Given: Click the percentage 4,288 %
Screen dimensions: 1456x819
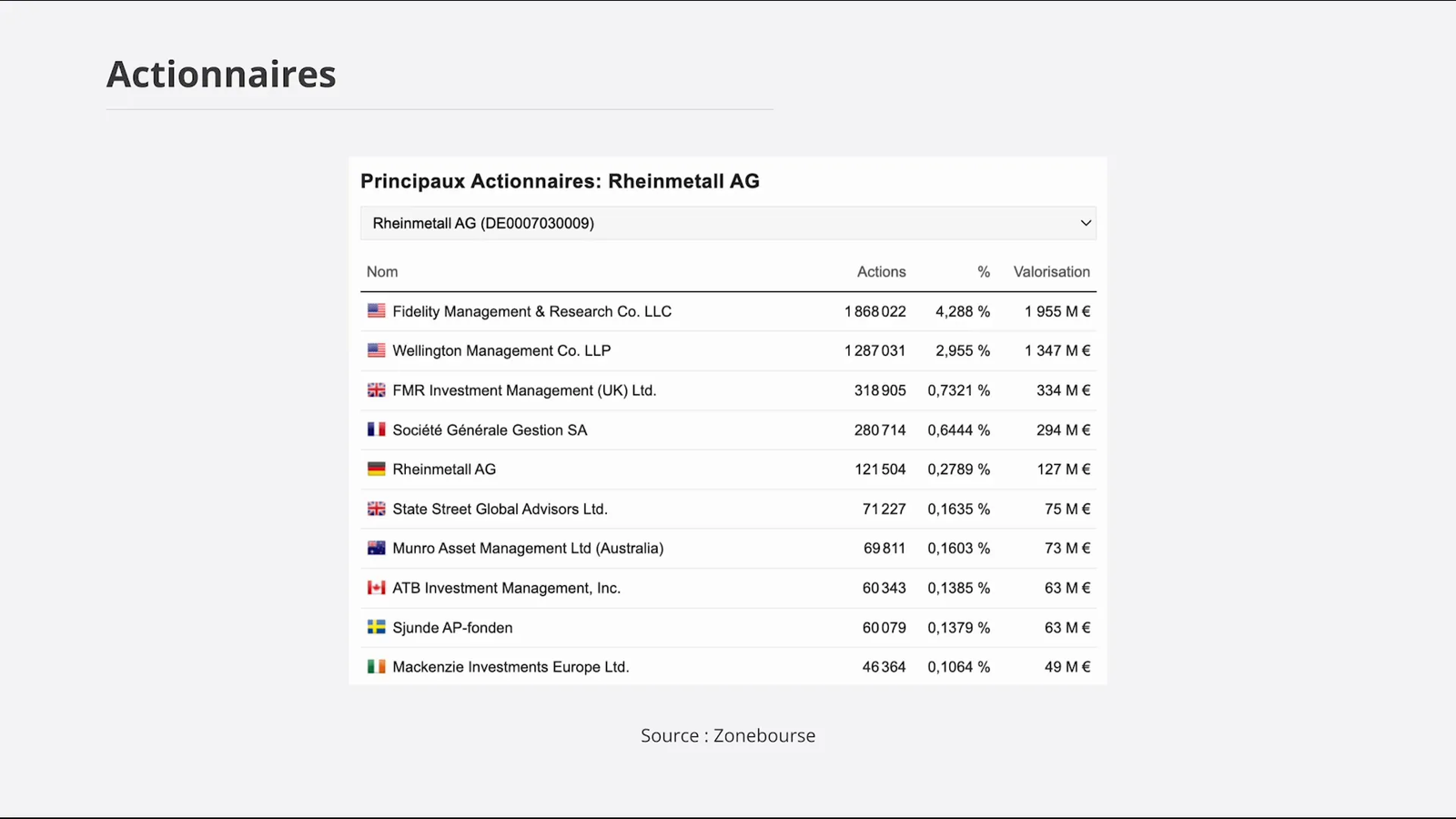Looking at the screenshot, I should [x=963, y=311].
